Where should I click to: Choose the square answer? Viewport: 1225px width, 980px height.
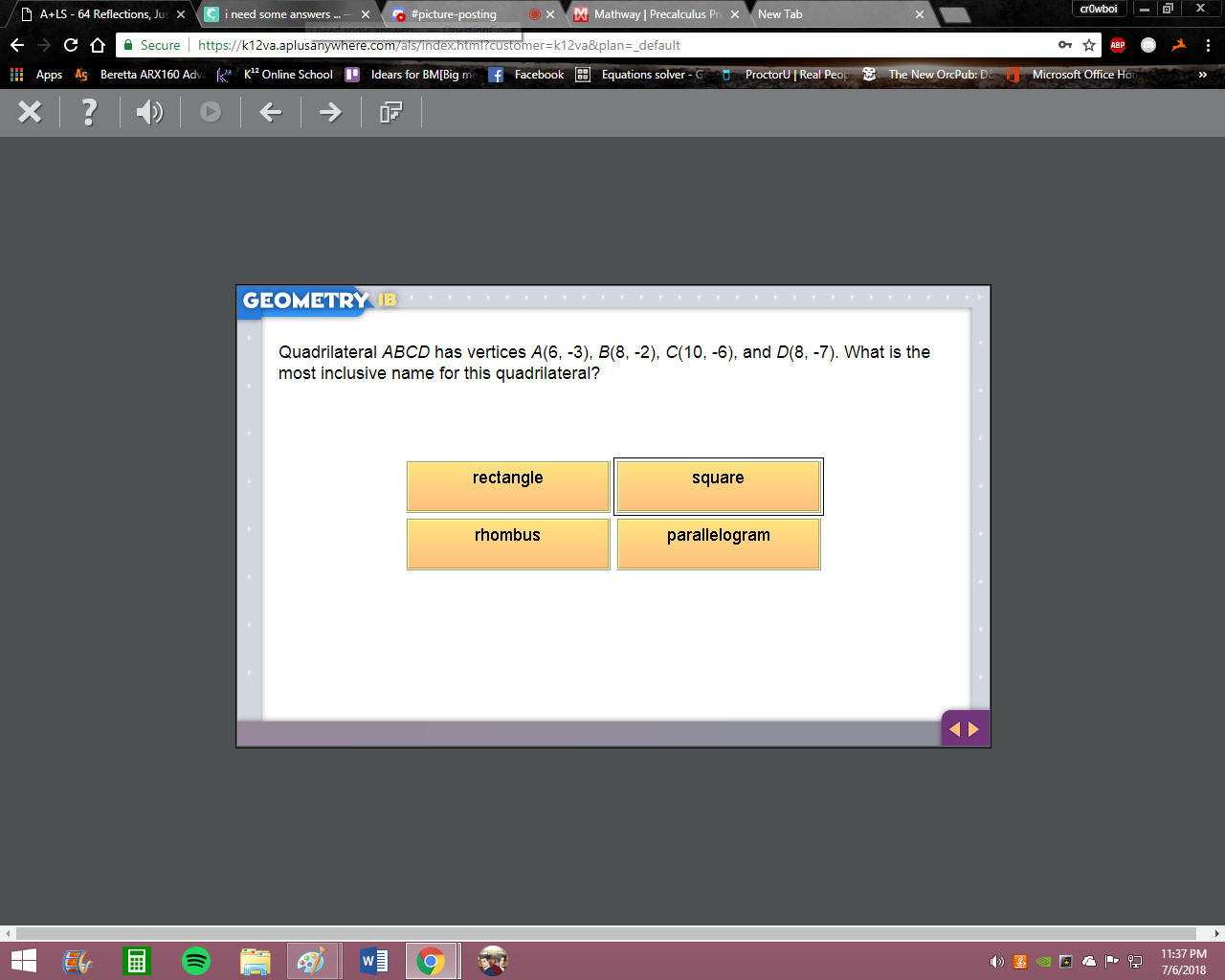tap(719, 486)
